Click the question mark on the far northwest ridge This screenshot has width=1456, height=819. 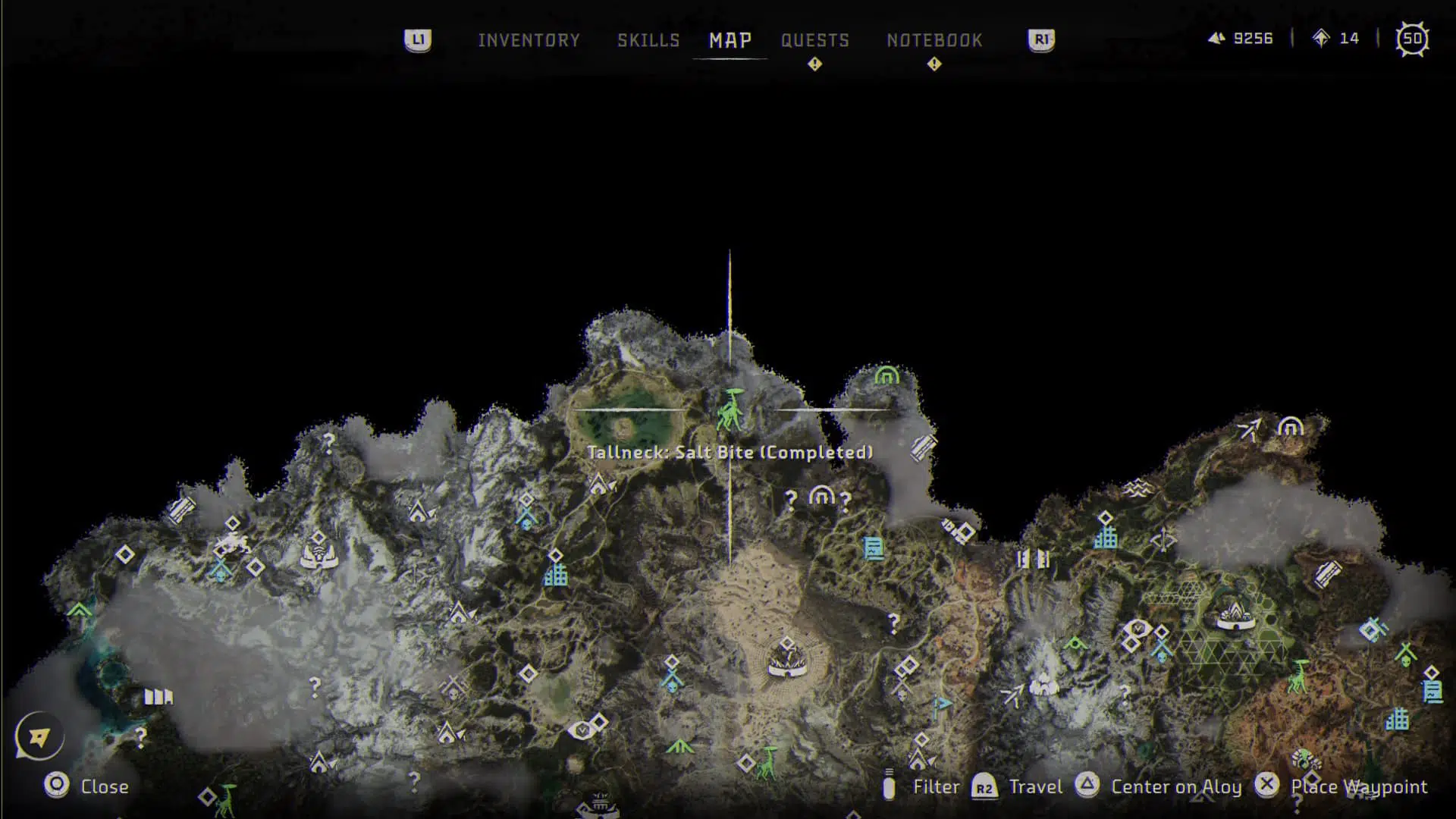[328, 443]
